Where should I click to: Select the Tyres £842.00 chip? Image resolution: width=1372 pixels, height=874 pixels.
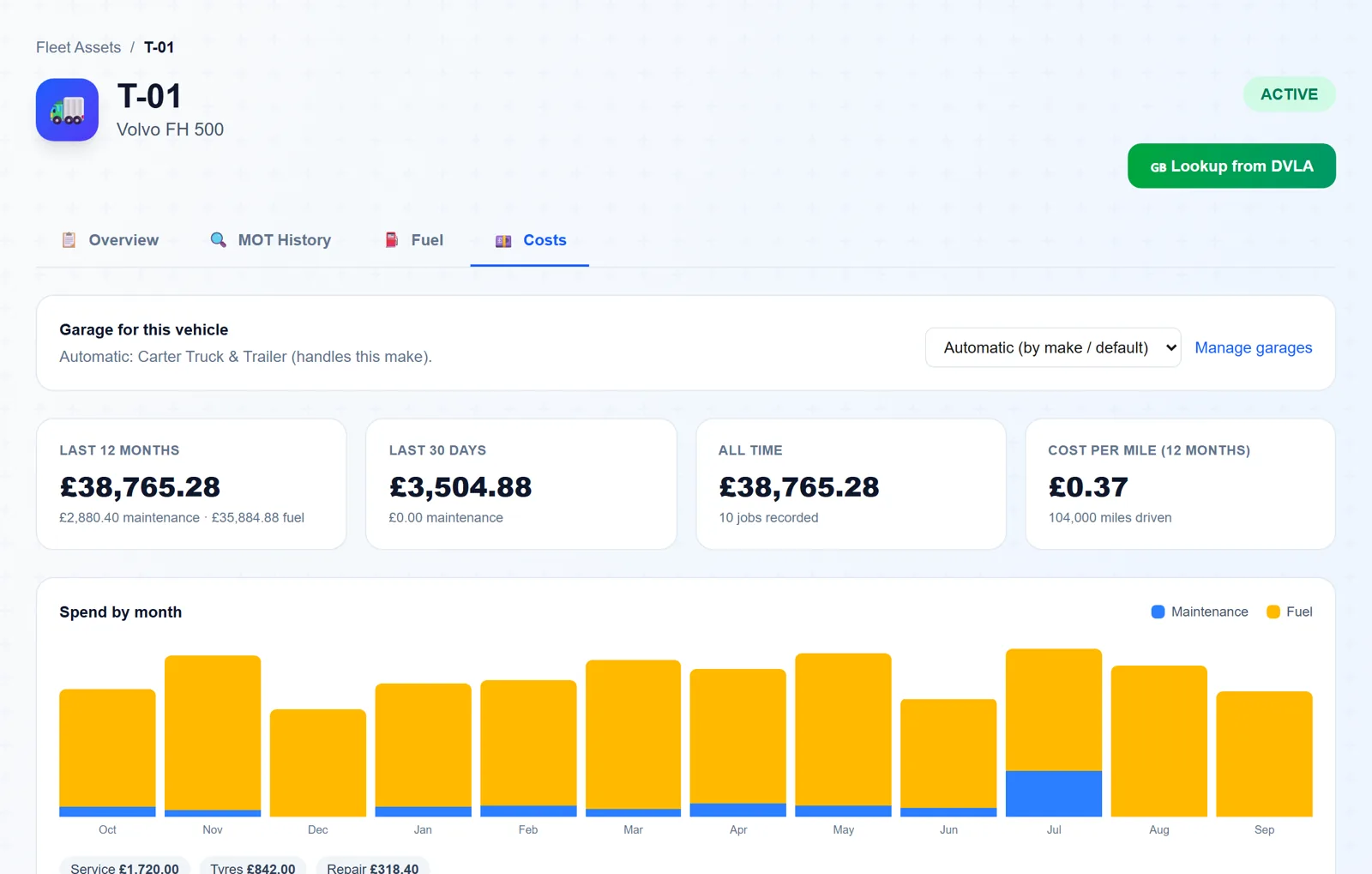253,867
